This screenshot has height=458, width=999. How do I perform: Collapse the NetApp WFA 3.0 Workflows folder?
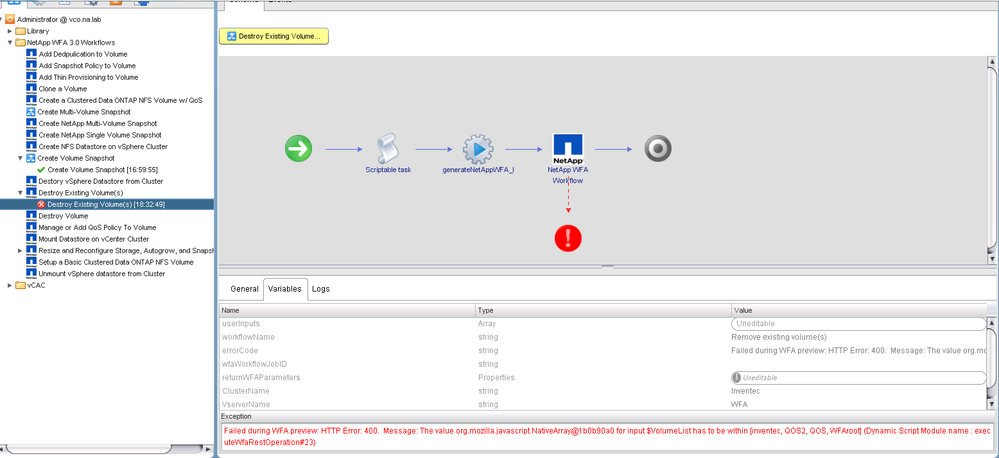[10, 43]
